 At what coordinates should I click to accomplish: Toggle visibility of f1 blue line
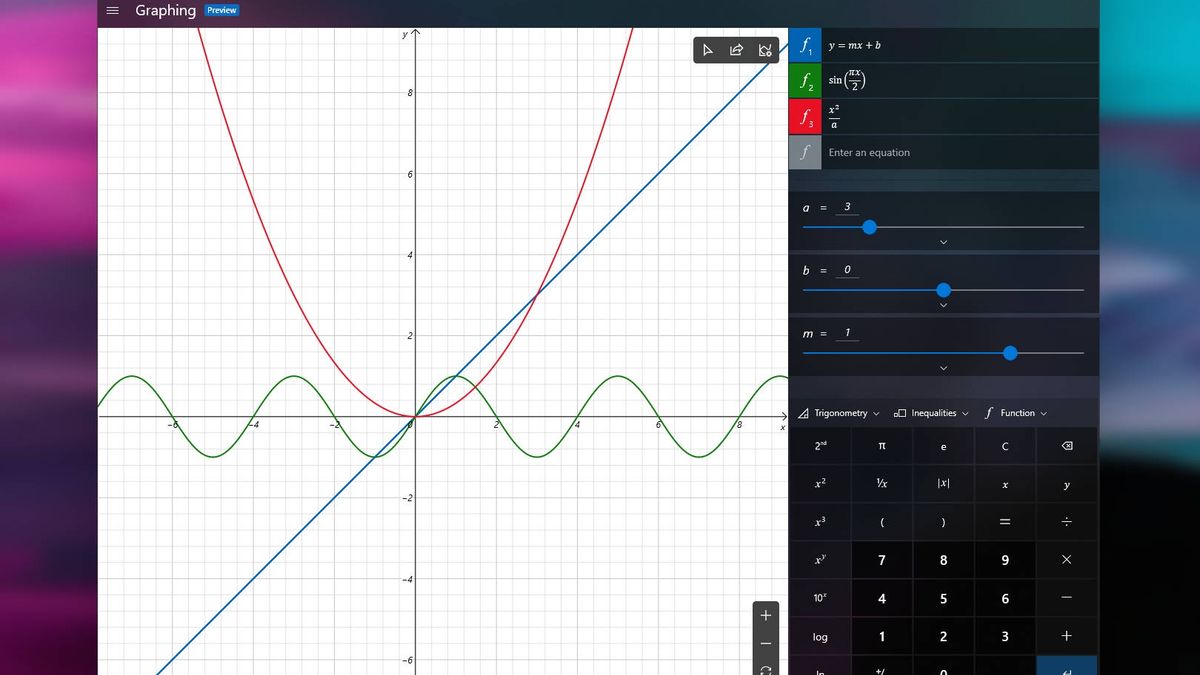pos(805,45)
